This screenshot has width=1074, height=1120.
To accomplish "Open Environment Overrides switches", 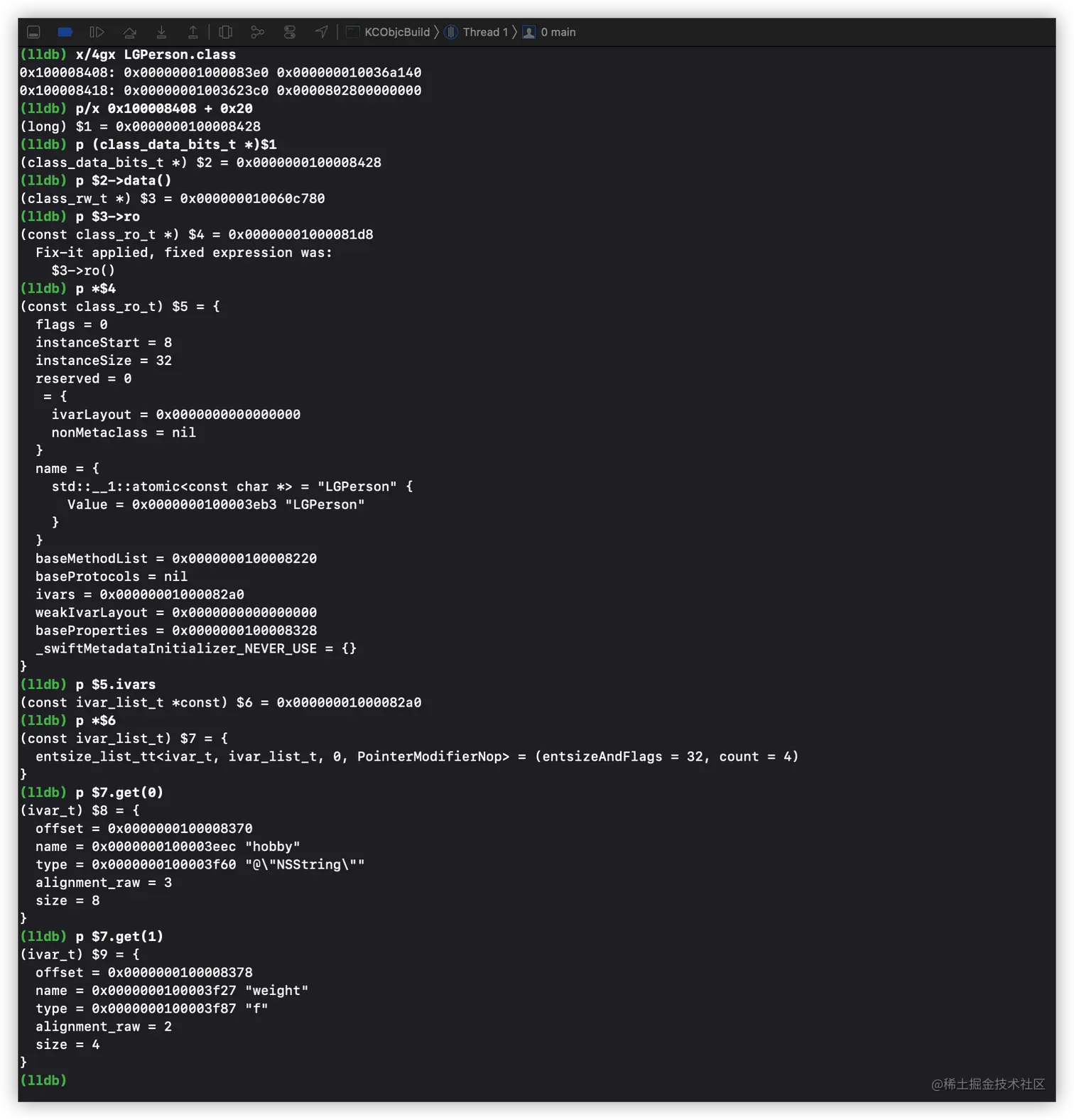I will pyautogui.click(x=289, y=32).
